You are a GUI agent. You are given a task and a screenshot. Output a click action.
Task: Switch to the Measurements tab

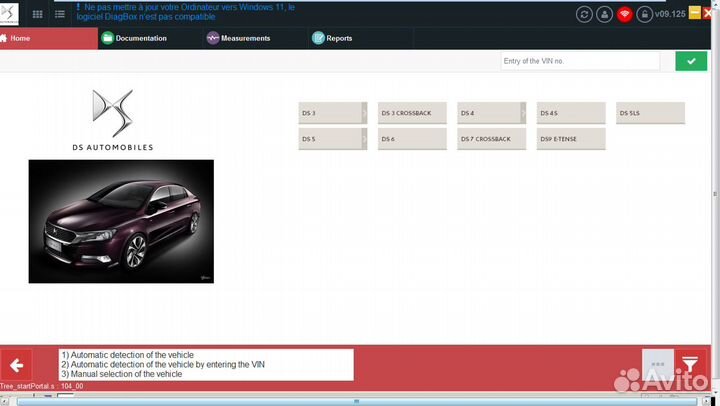pyautogui.click(x=255, y=38)
